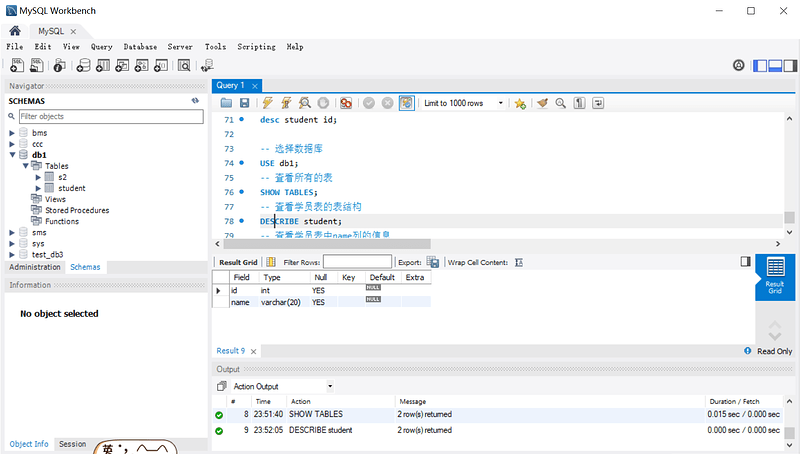Create a new view from main toolbar
800x454 pixels.
[122, 65]
